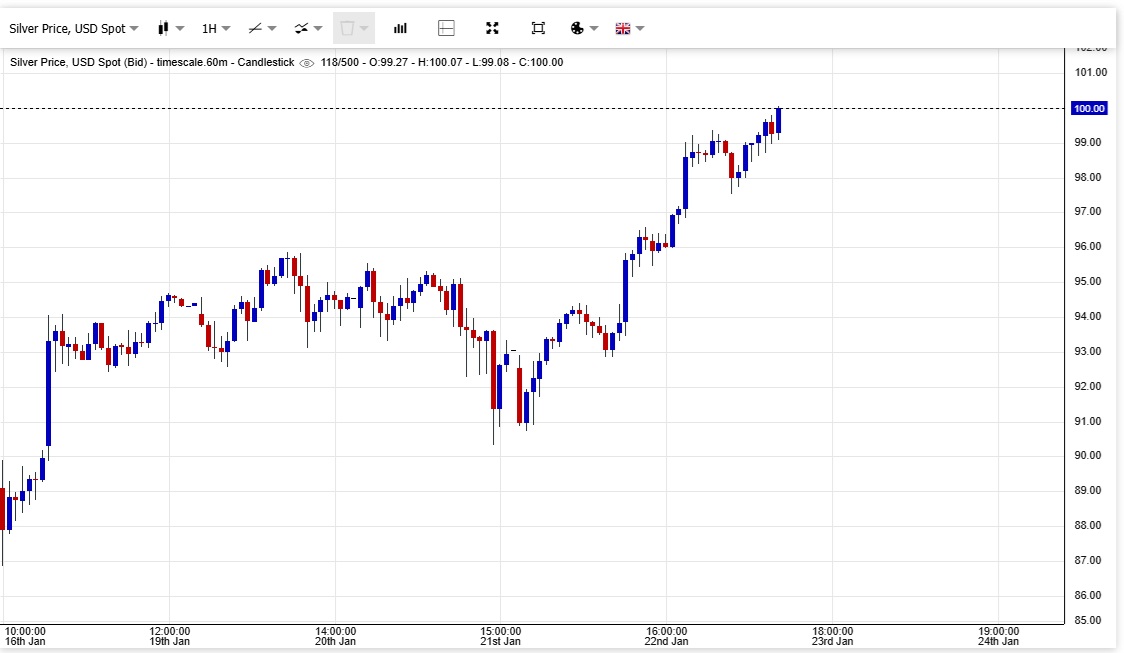The width and height of the screenshot is (1124, 653).
Task: Open the 1H timeframe dropdown
Action: (x=216, y=29)
